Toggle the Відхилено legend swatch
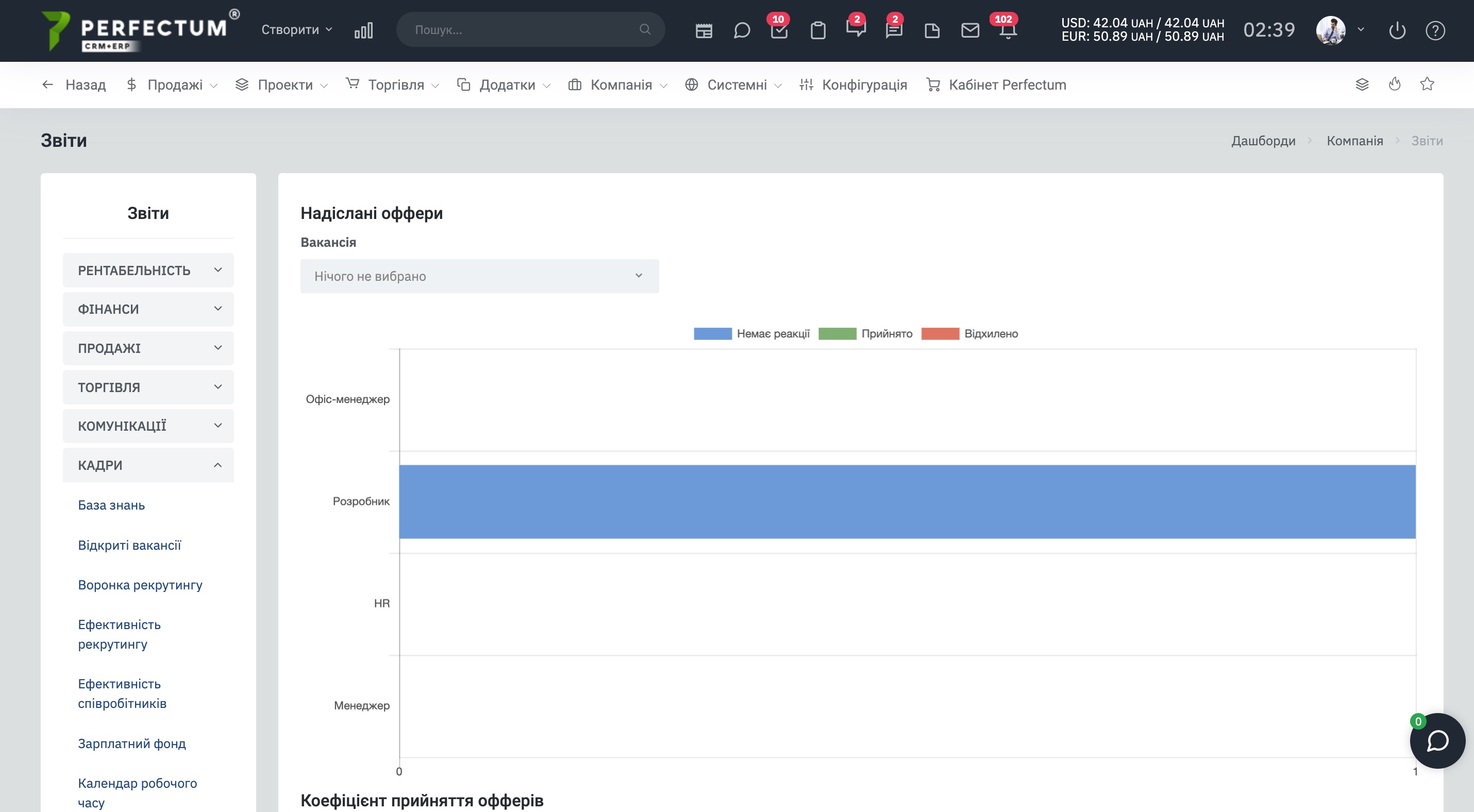Viewport: 1474px width, 812px height. pos(940,334)
